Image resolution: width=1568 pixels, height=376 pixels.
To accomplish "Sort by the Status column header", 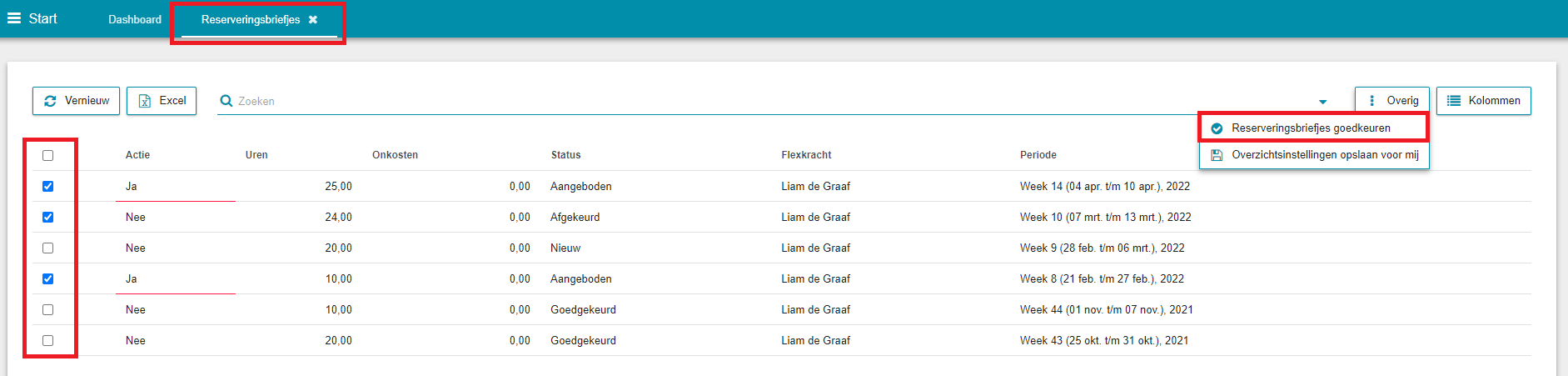I will point(565,155).
